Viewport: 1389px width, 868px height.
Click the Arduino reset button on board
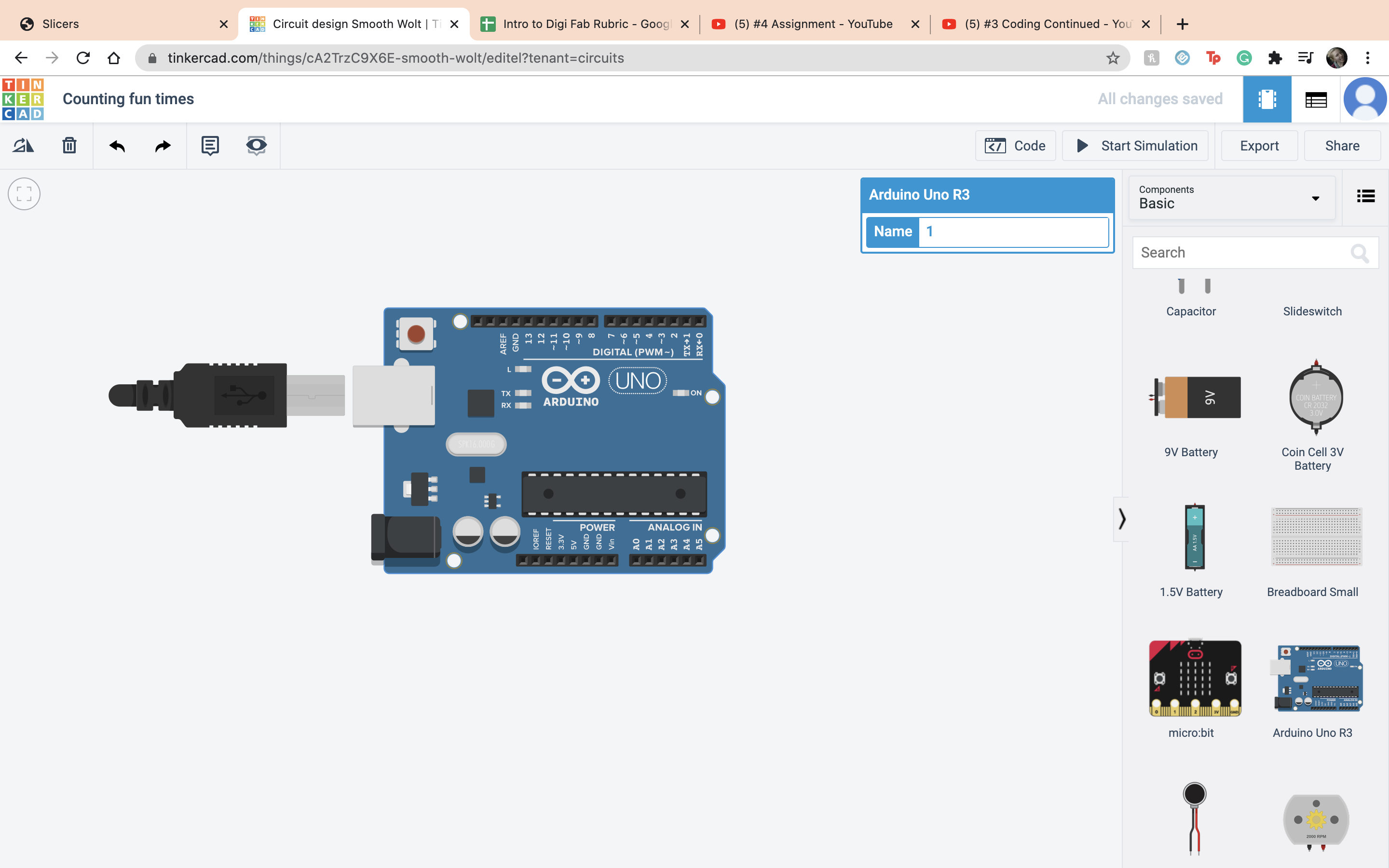[416, 334]
